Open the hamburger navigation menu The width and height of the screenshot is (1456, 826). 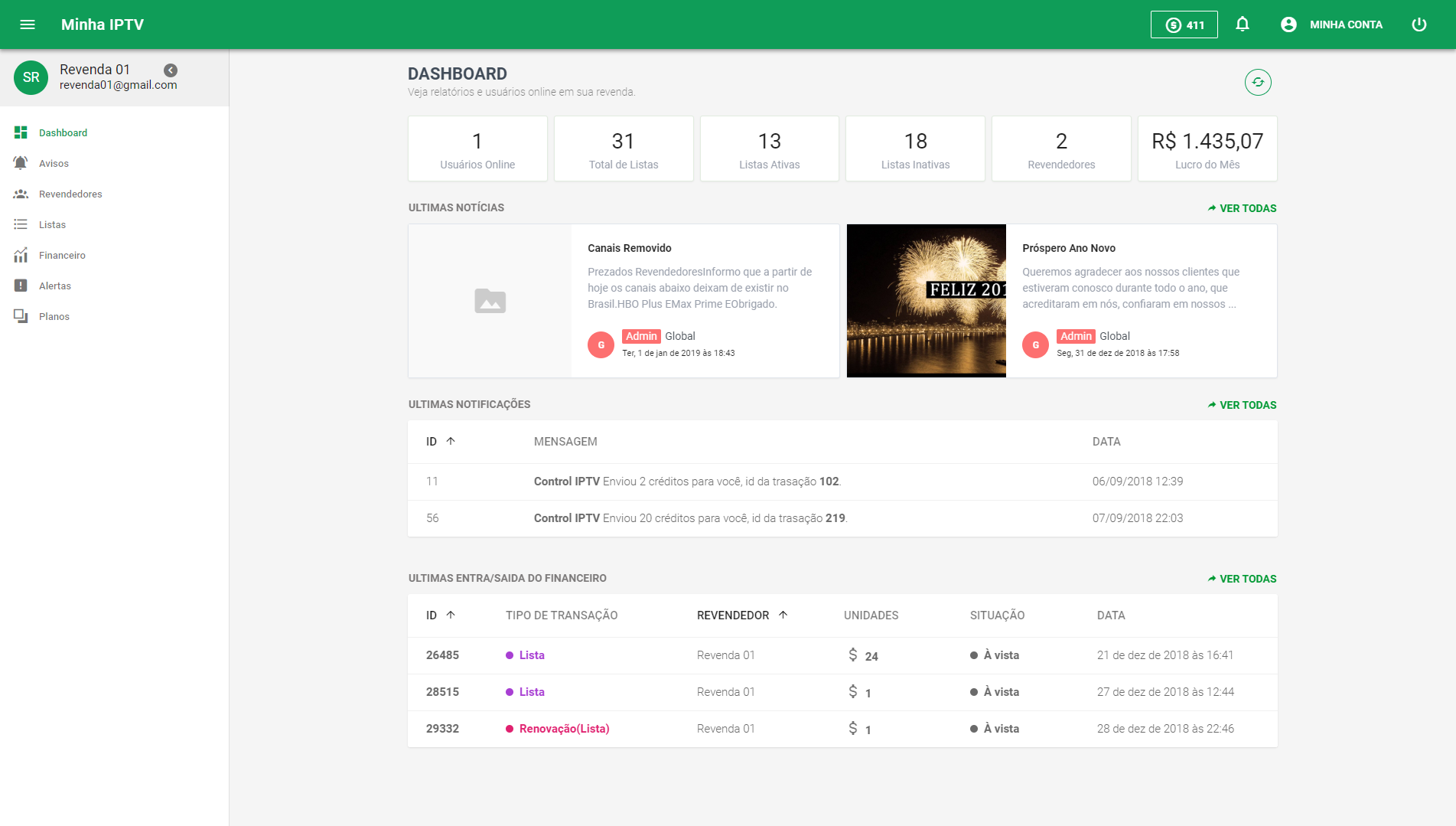tap(28, 24)
